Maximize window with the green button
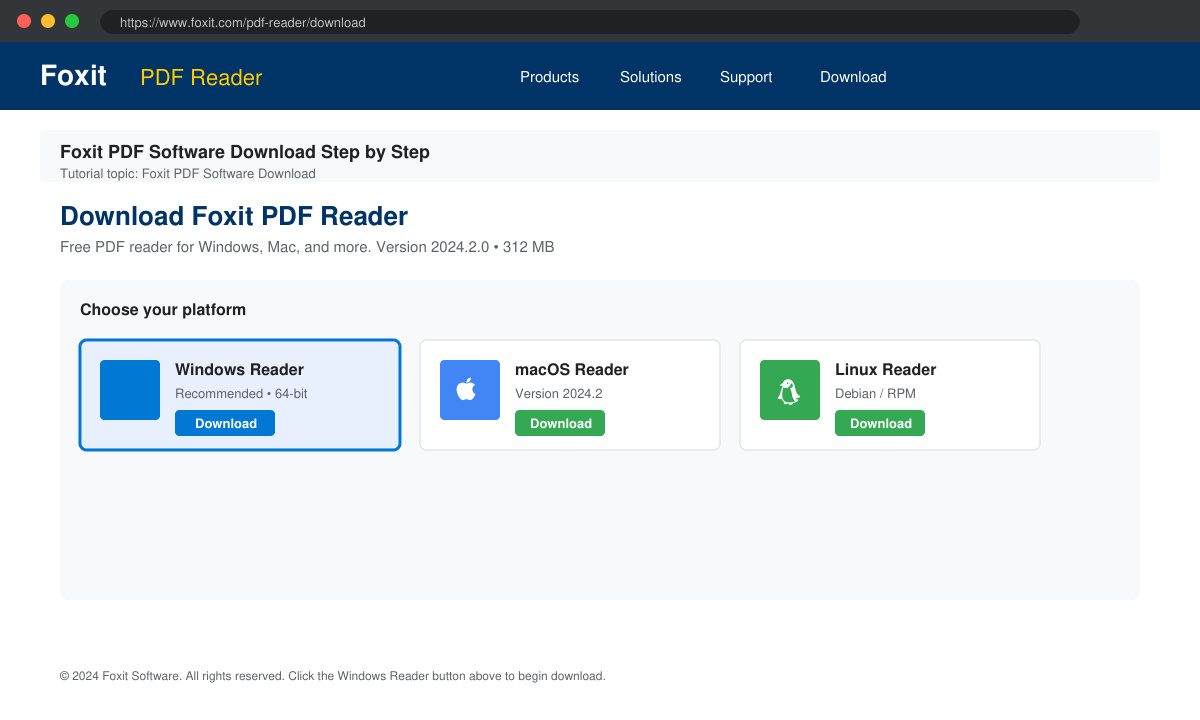Viewport: 1200px width, 720px height. [x=72, y=21]
